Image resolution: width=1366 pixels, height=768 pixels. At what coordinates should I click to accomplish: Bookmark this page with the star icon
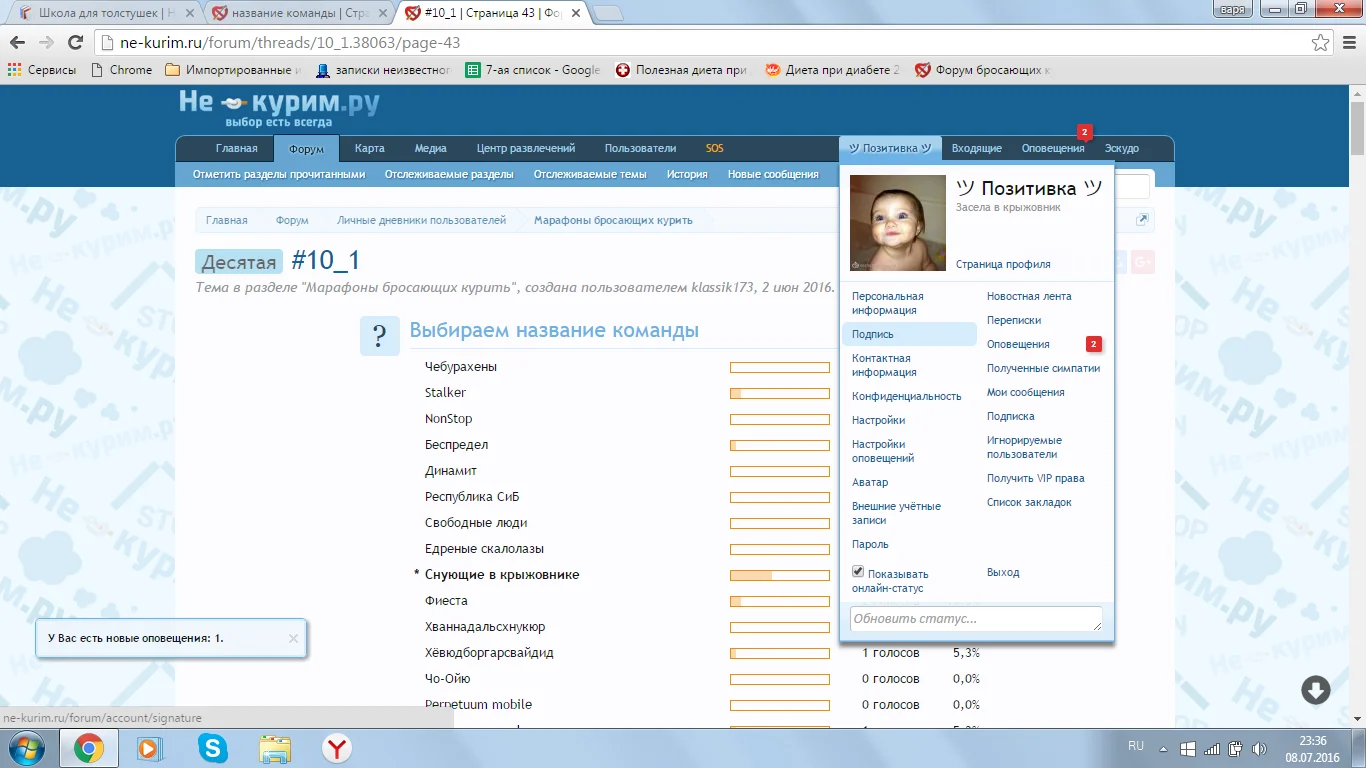click(1321, 43)
